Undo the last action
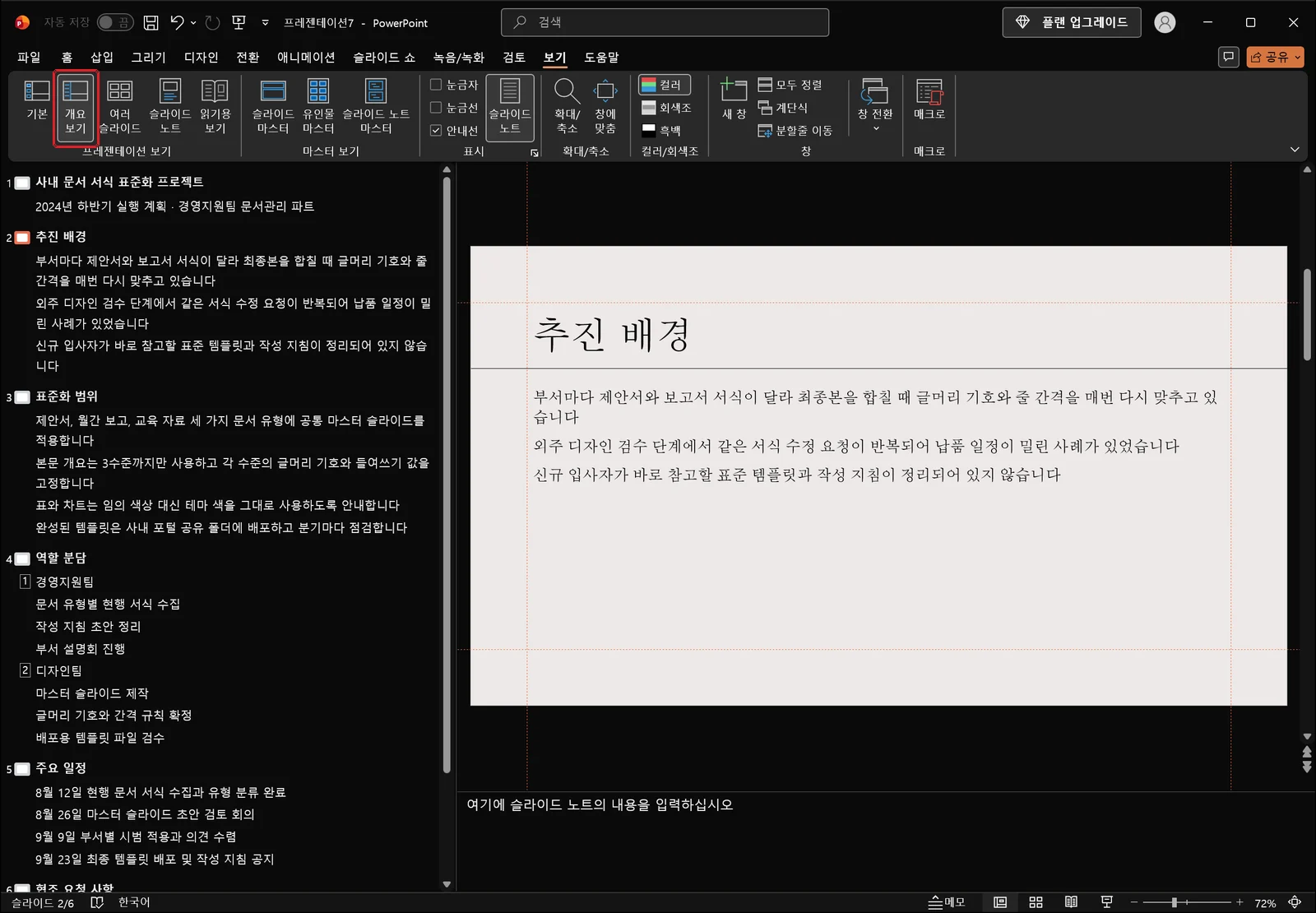The height and width of the screenshot is (913, 1316). tap(177, 23)
